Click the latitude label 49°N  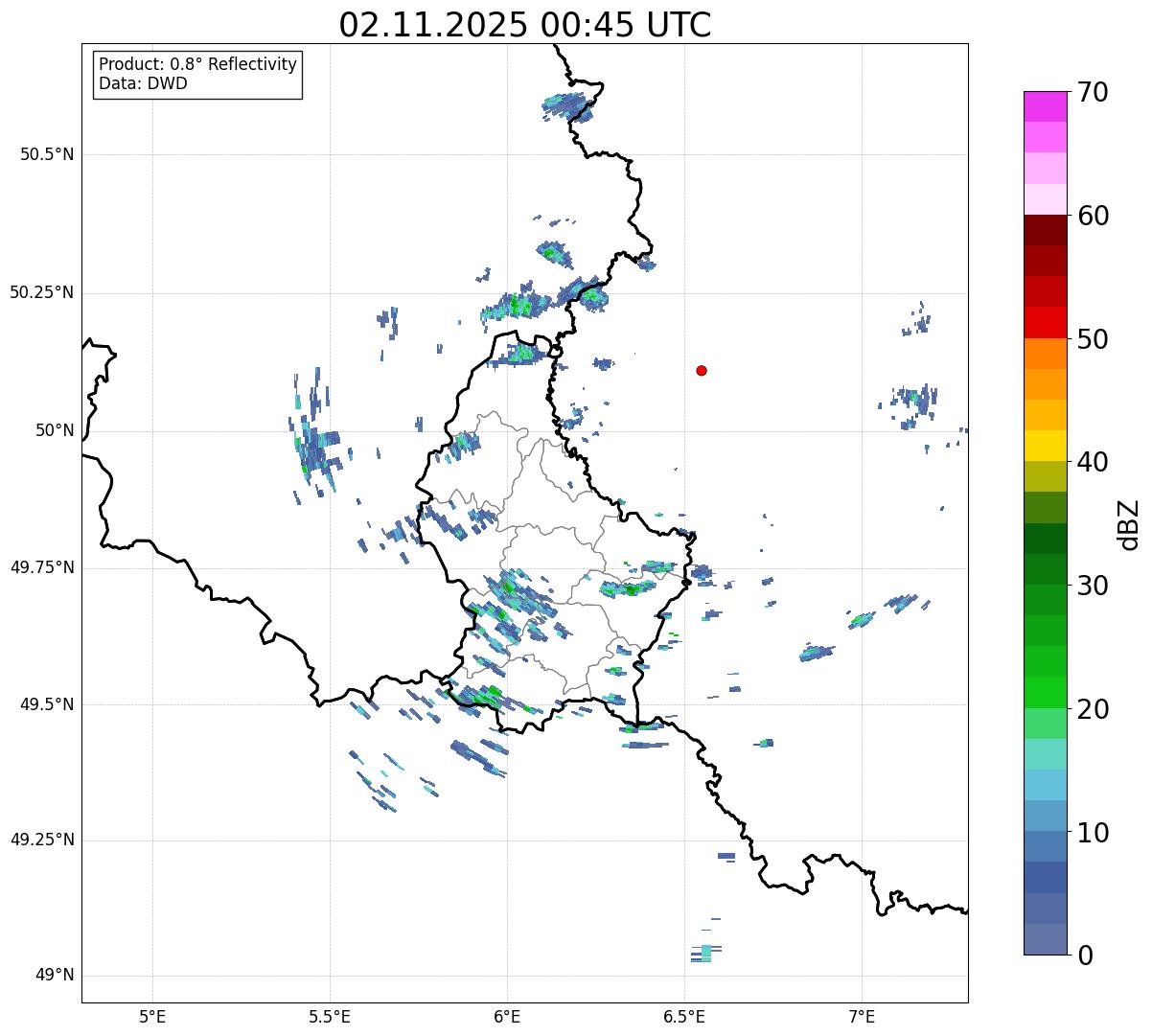[x=55, y=976]
